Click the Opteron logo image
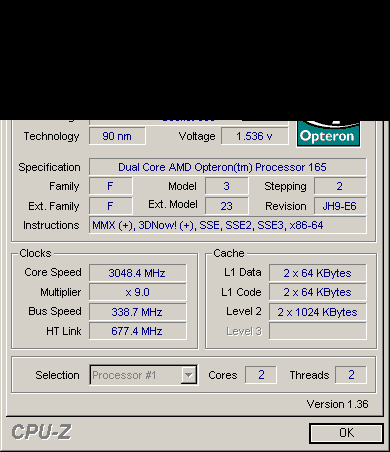This screenshot has height=452, width=390. [x=328, y=134]
